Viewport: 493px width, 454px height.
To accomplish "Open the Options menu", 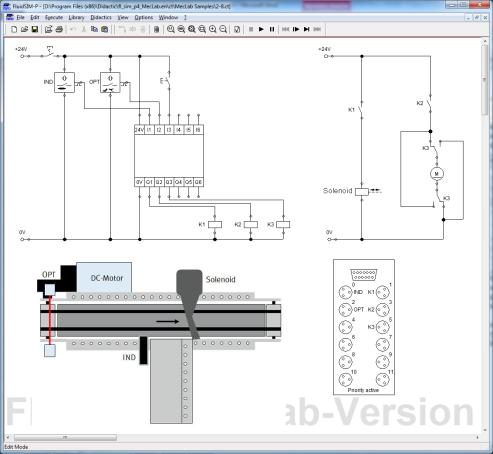I will [144, 17].
